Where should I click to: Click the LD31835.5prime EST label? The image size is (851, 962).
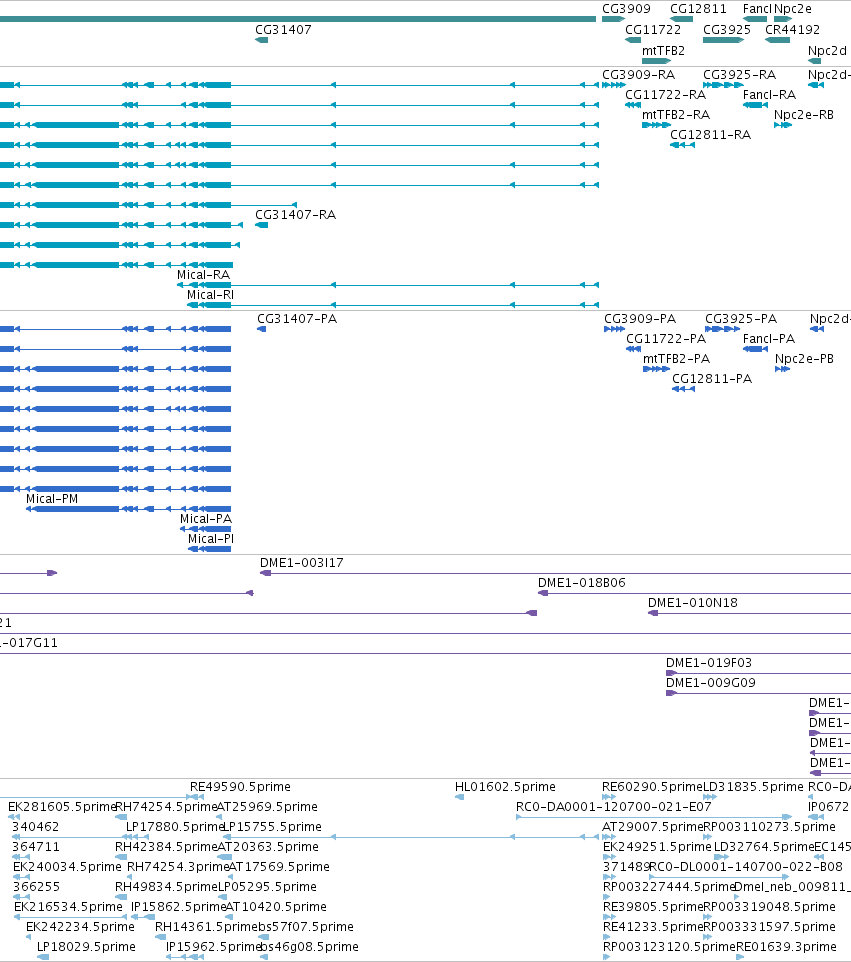[x=753, y=787]
